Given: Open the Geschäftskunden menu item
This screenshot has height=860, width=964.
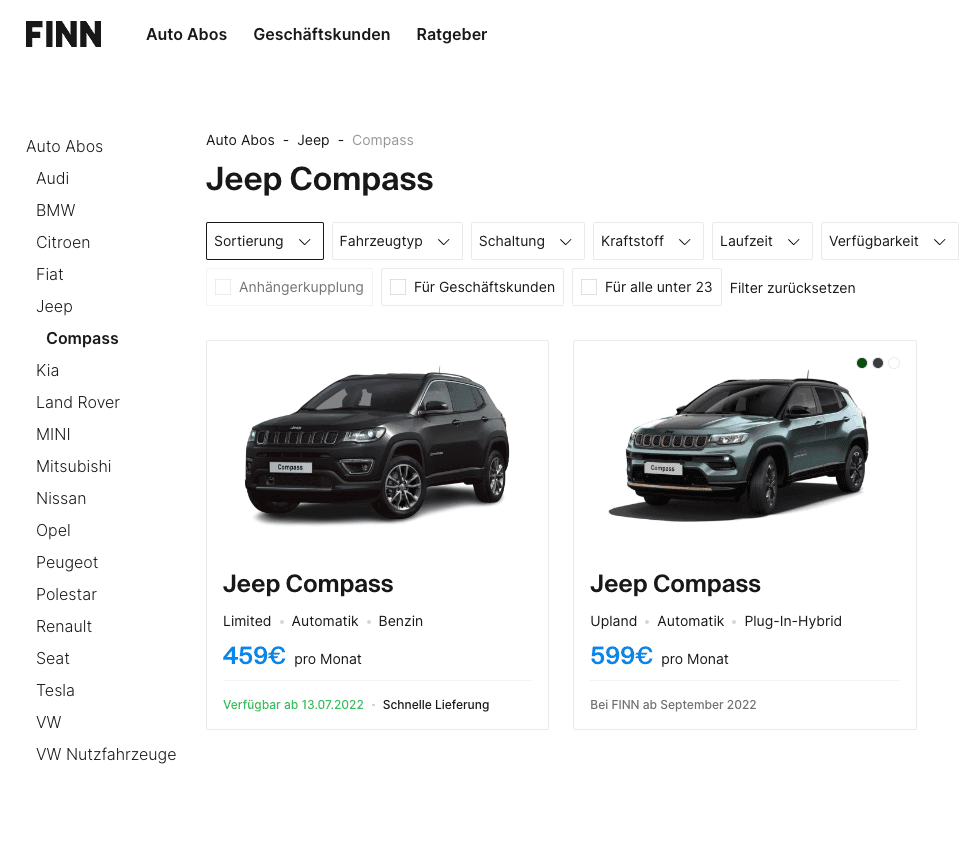Looking at the screenshot, I should (322, 34).
